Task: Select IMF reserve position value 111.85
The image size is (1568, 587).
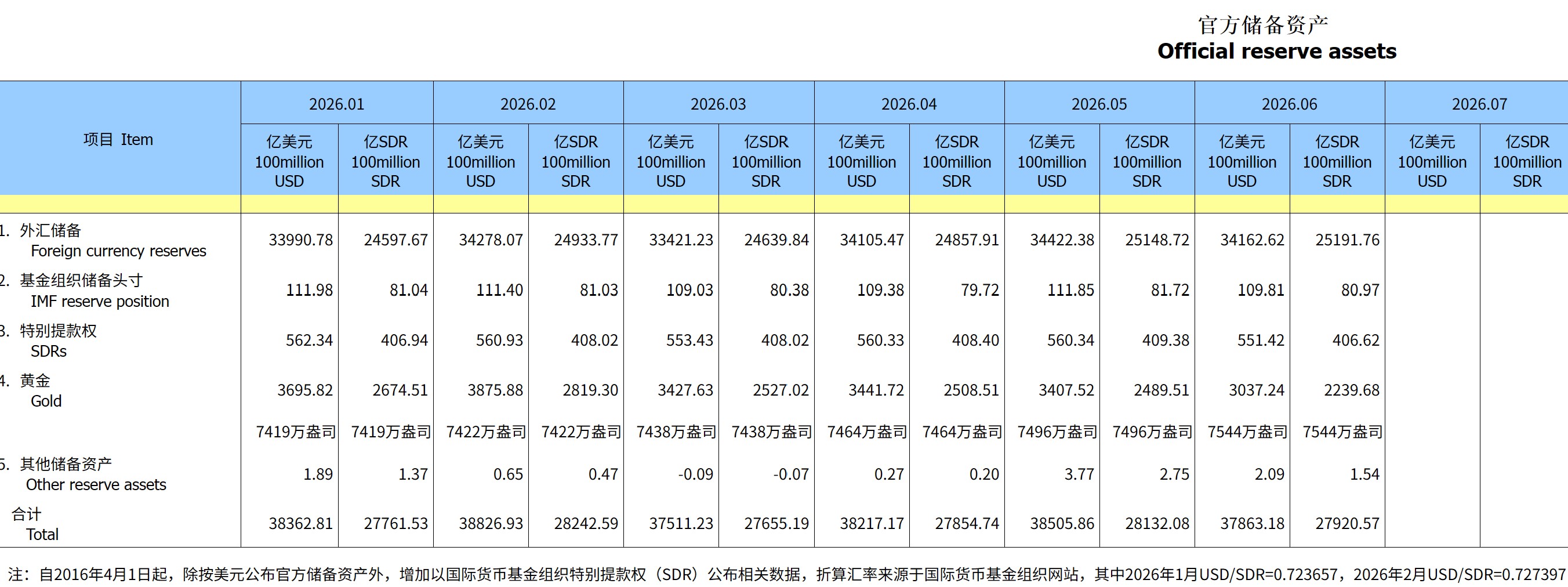Action: (x=1070, y=290)
